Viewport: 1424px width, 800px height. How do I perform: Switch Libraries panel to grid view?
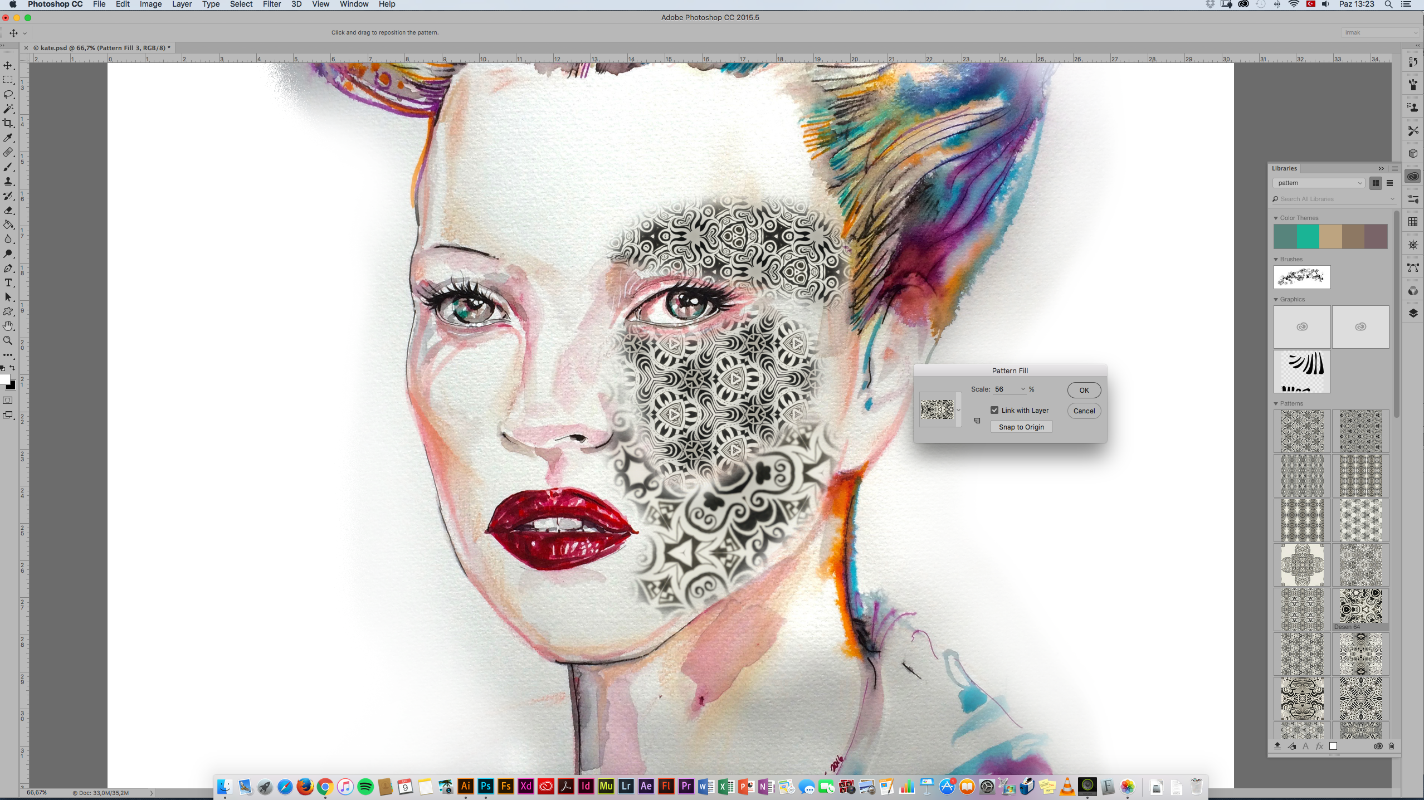1376,183
